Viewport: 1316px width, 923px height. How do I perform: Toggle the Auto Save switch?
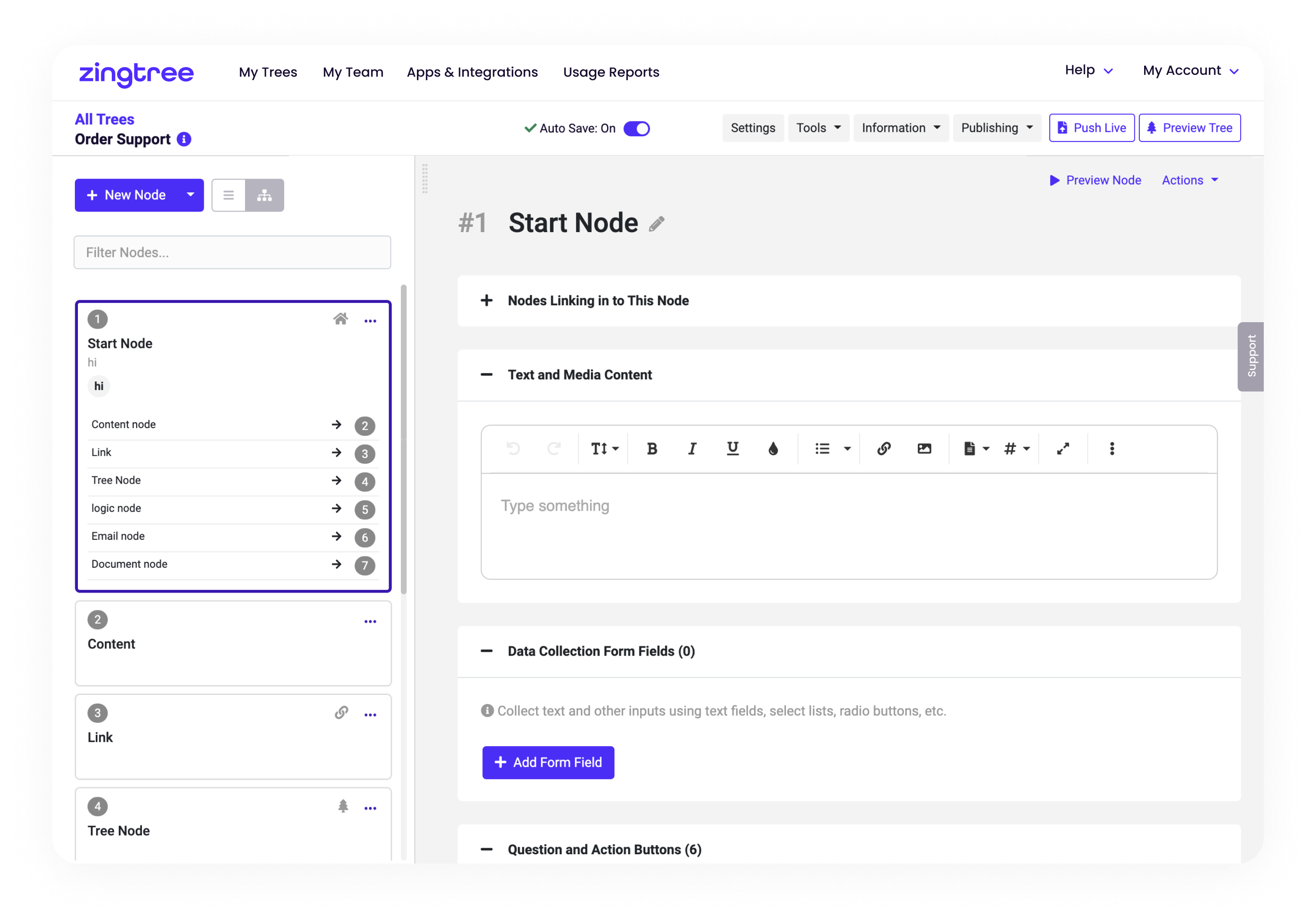(x=637, y=128)
